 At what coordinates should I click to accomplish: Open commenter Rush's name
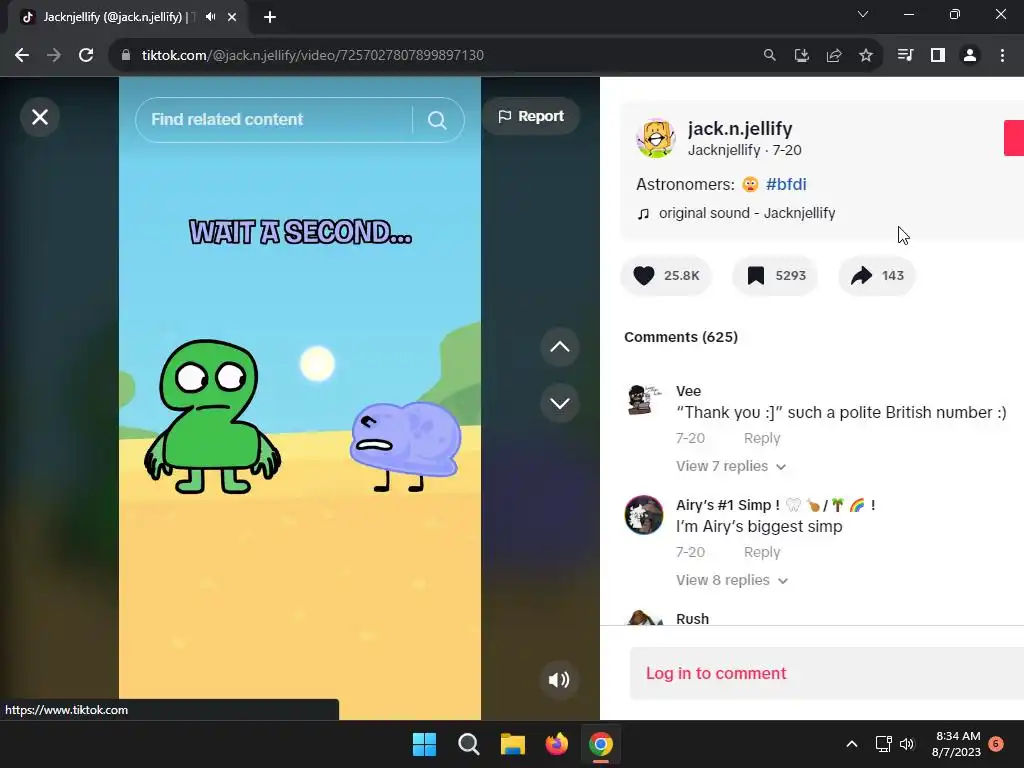(692, 618)
